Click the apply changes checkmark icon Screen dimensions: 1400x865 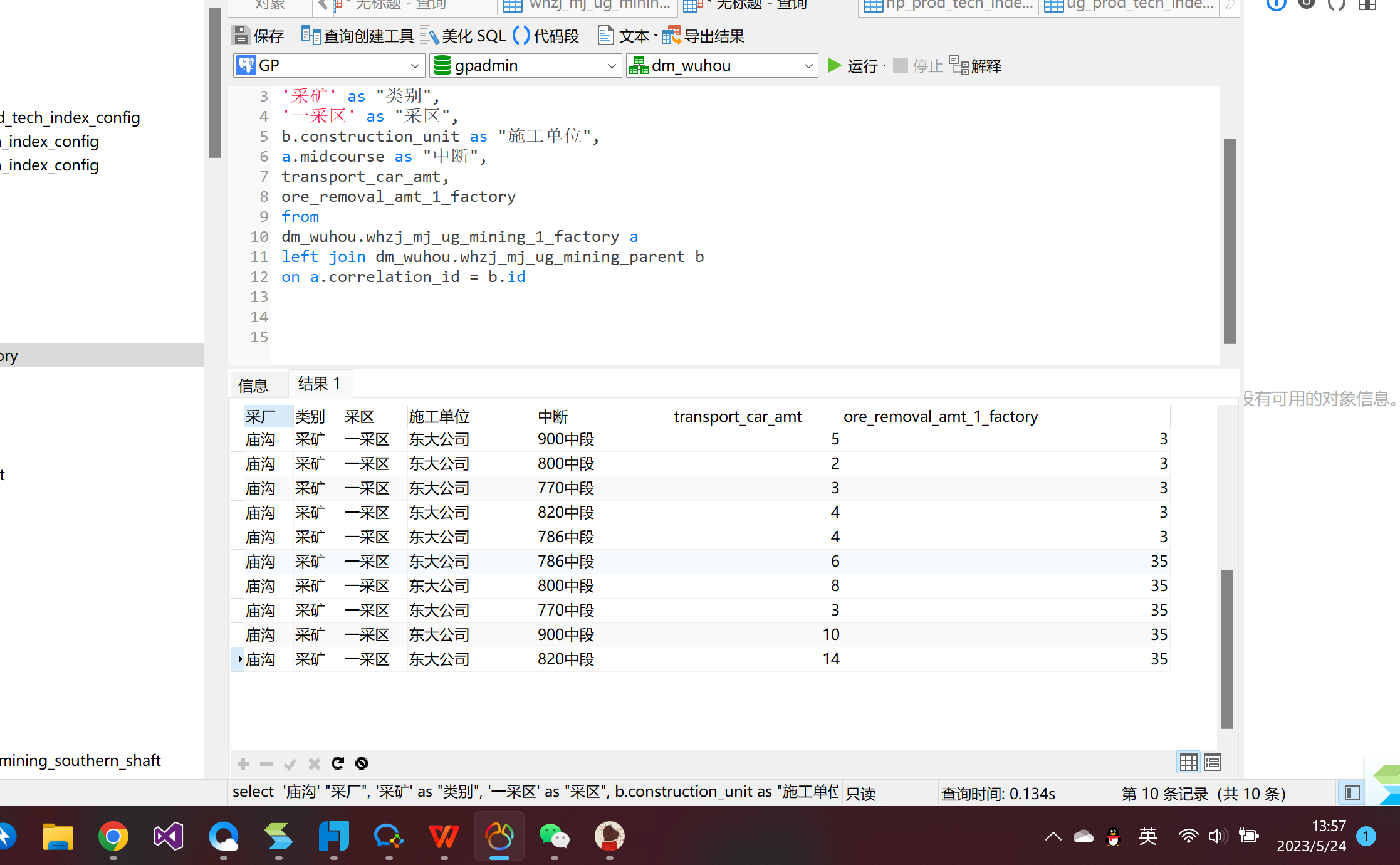[x=290, y=763]
